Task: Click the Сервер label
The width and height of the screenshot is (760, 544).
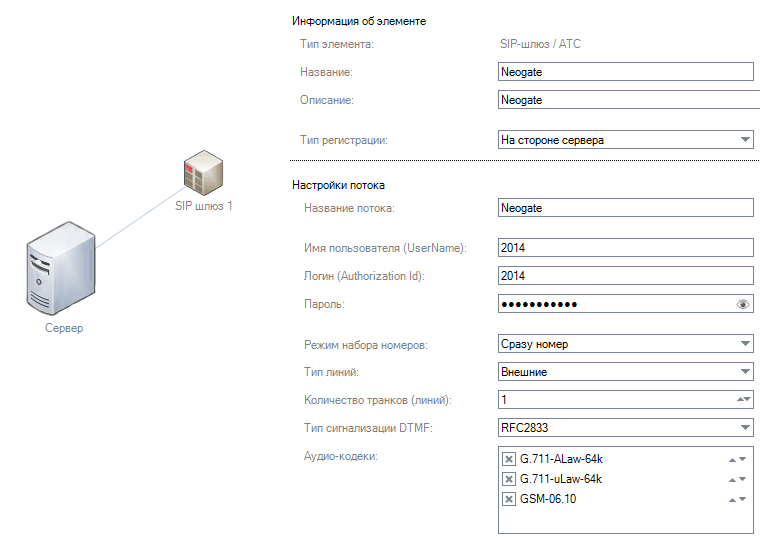Action: point(64,328)
